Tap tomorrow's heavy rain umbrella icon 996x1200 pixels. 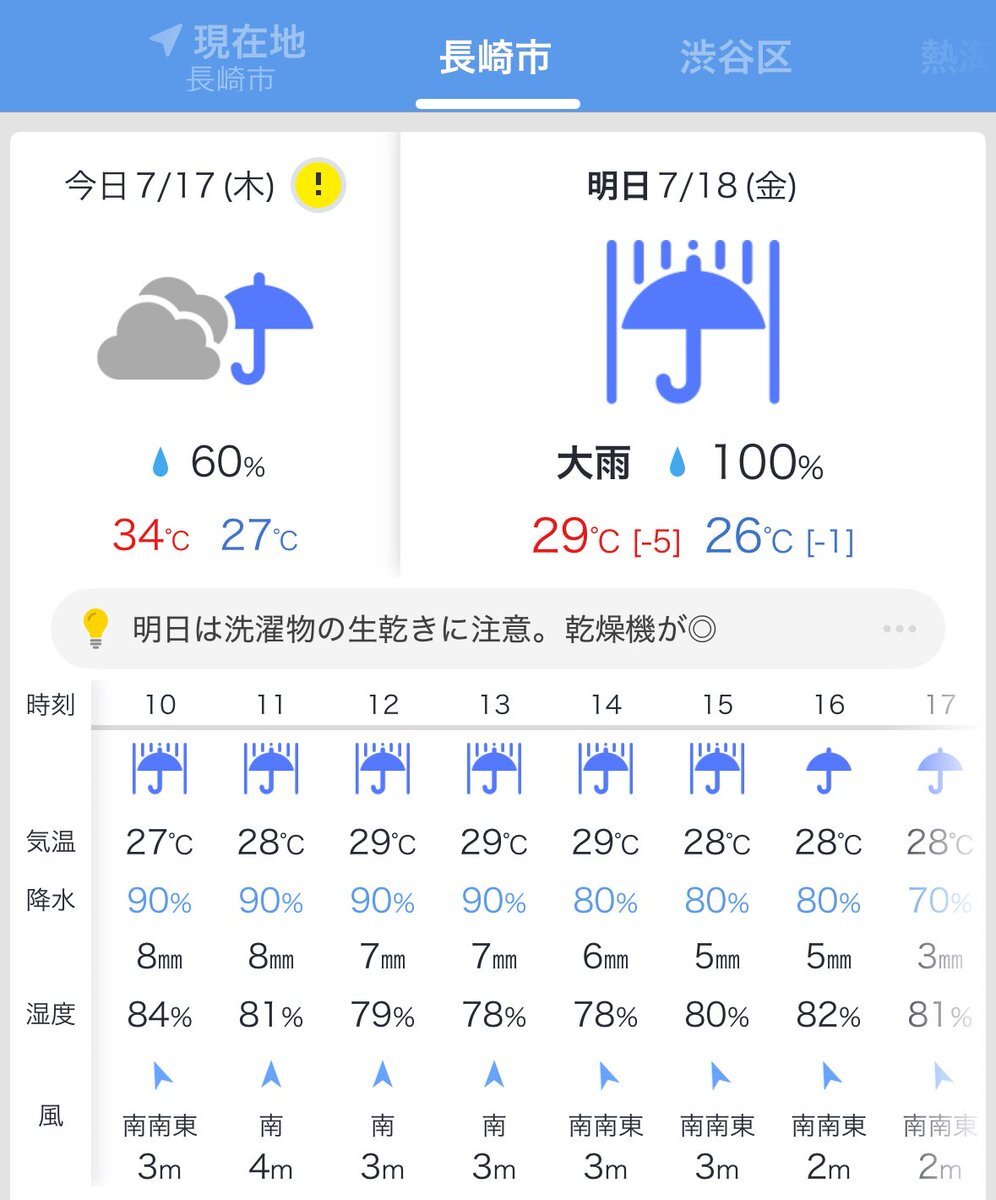coord(693,321)
